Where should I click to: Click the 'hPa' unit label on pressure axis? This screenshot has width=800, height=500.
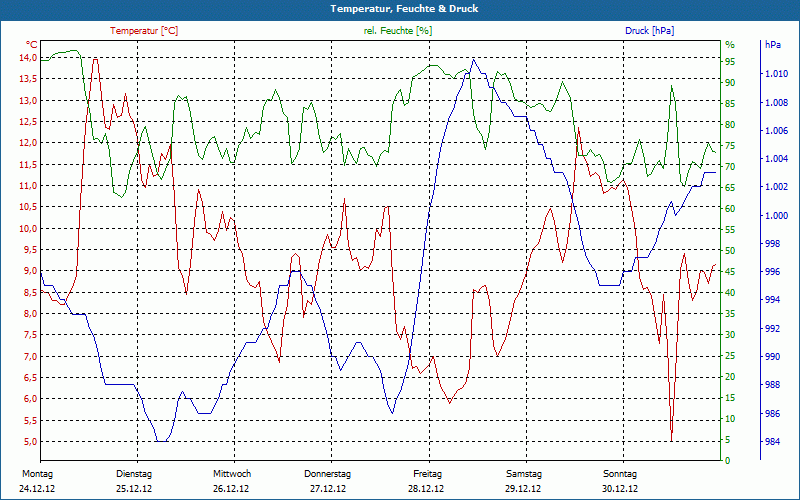(x=772, y=45)
